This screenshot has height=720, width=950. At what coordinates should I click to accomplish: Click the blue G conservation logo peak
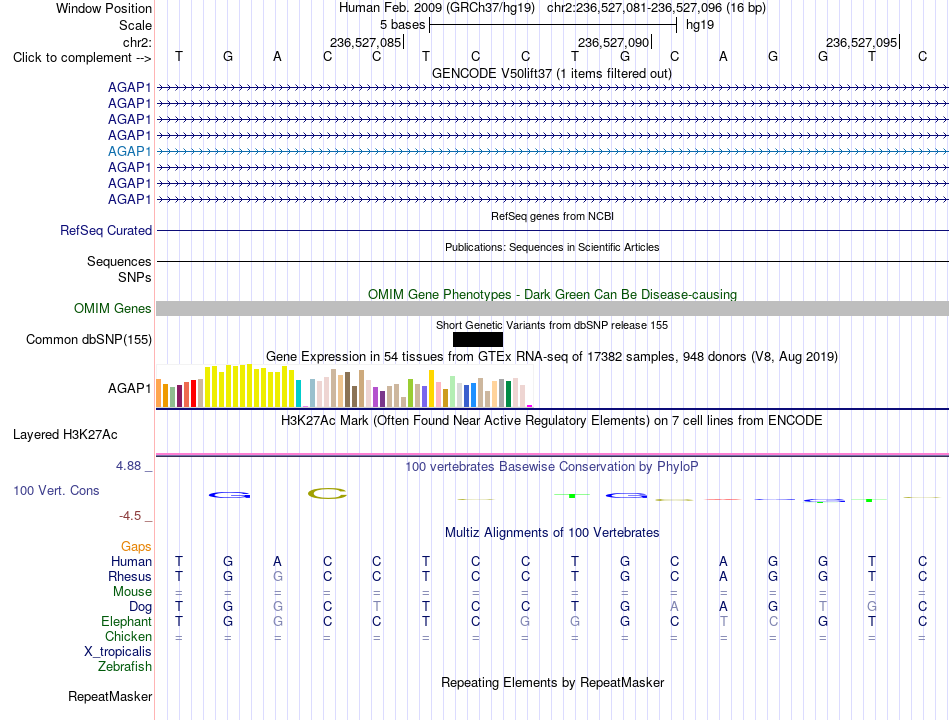[230, 495]
